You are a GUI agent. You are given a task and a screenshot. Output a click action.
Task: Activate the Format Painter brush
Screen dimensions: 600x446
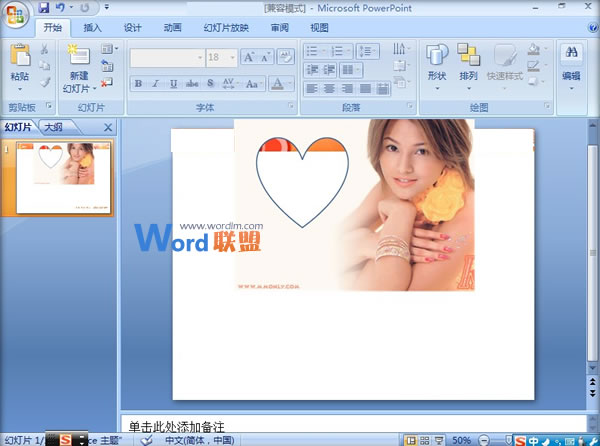click(45, 82)
